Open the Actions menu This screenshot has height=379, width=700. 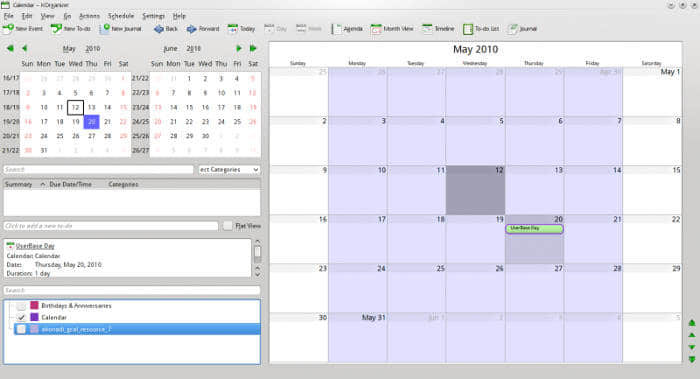[x=89, y=16]
